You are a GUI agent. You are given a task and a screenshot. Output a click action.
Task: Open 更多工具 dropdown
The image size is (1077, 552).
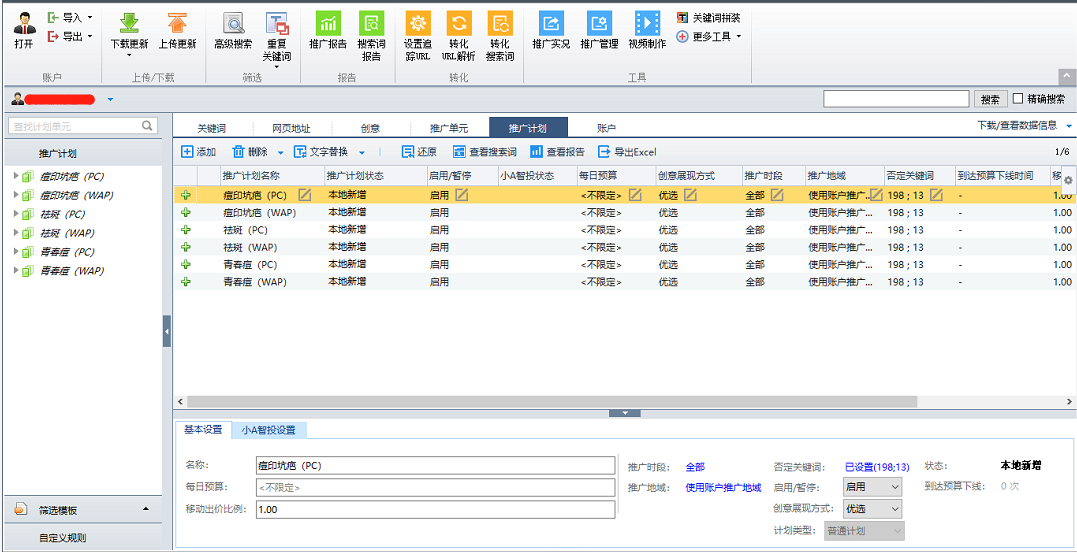[738, 36]
